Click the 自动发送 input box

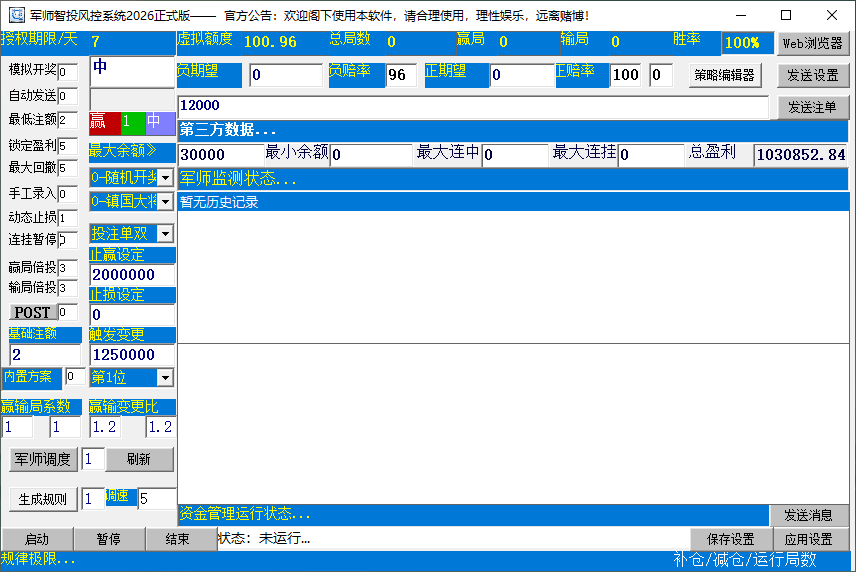coord(68,96)
